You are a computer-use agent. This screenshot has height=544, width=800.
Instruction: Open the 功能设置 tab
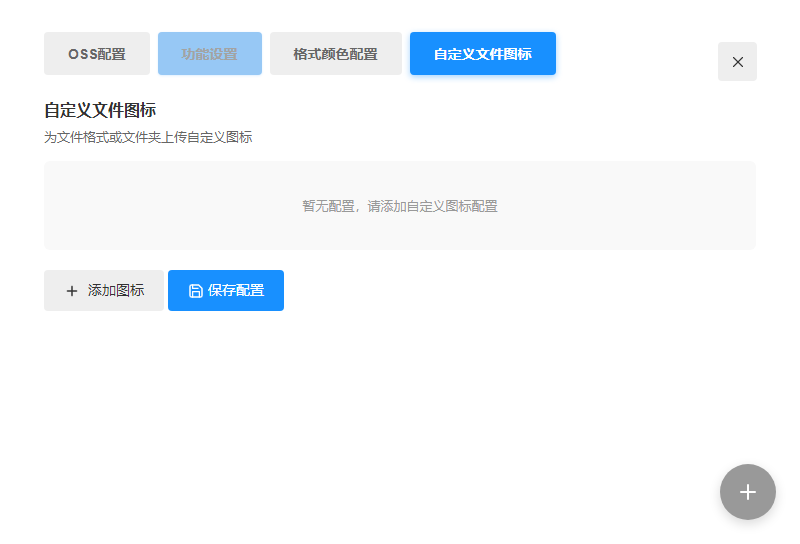coord(210,54)
